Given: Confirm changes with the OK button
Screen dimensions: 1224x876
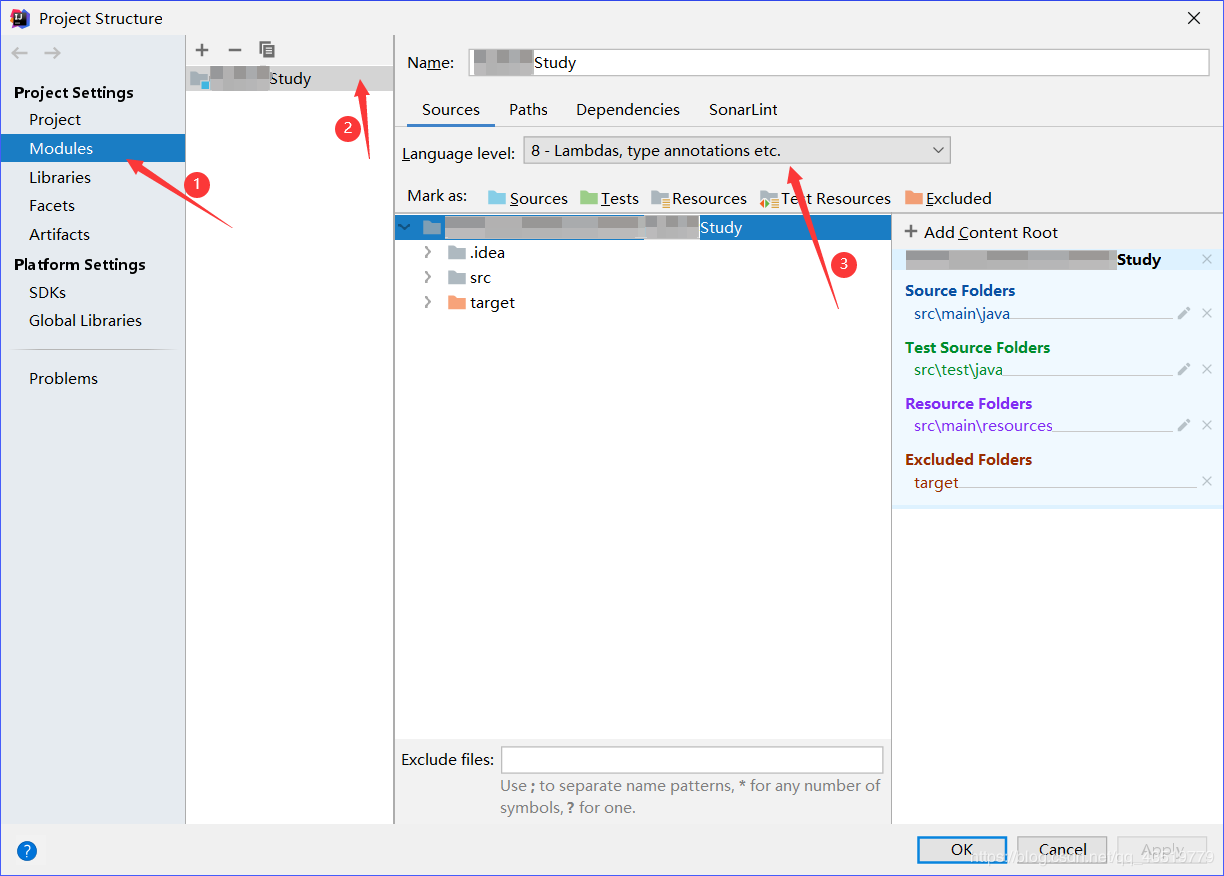Looking at the screenshot, I should [x=961, y=849].
